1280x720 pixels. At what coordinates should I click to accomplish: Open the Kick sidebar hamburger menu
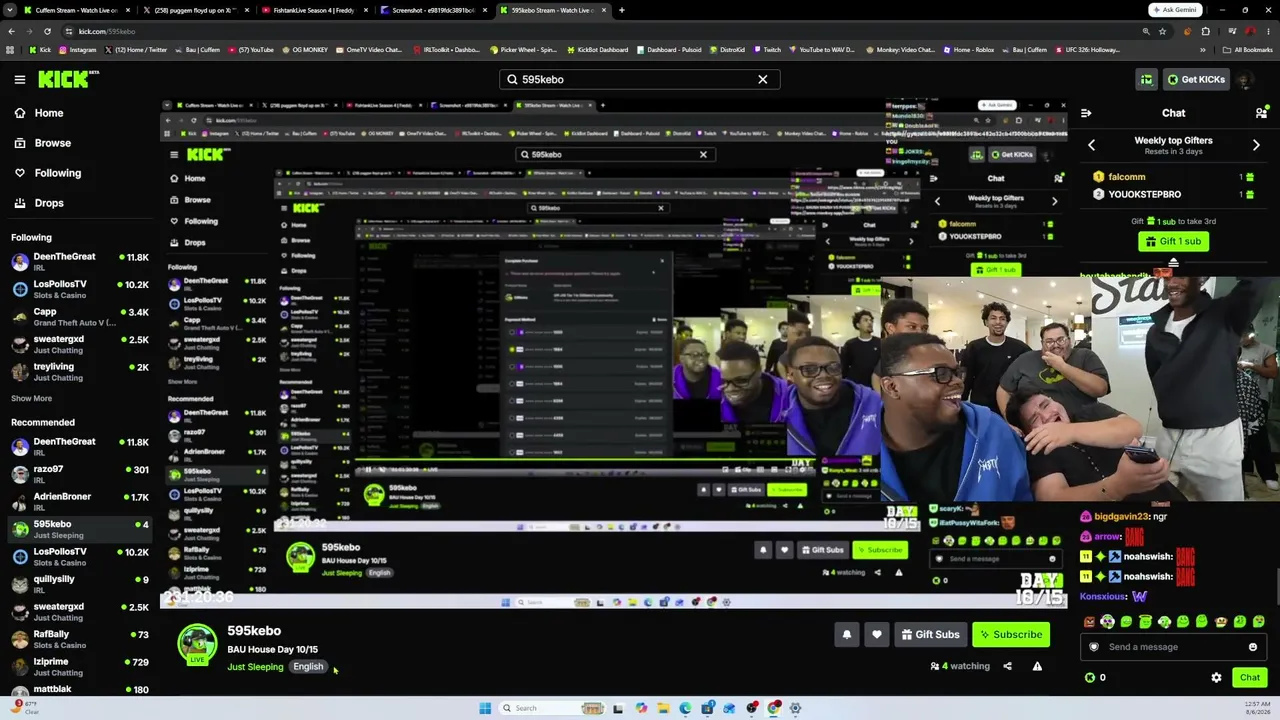19,79
